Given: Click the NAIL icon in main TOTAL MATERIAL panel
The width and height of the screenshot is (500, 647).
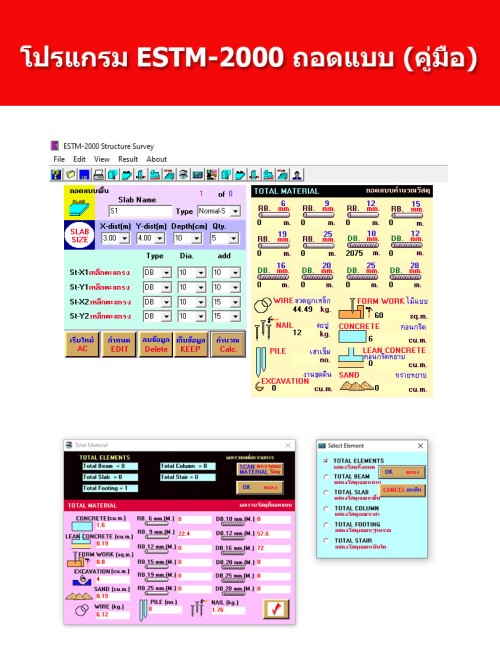Looking at the screenshot, I should click(263, 328).
